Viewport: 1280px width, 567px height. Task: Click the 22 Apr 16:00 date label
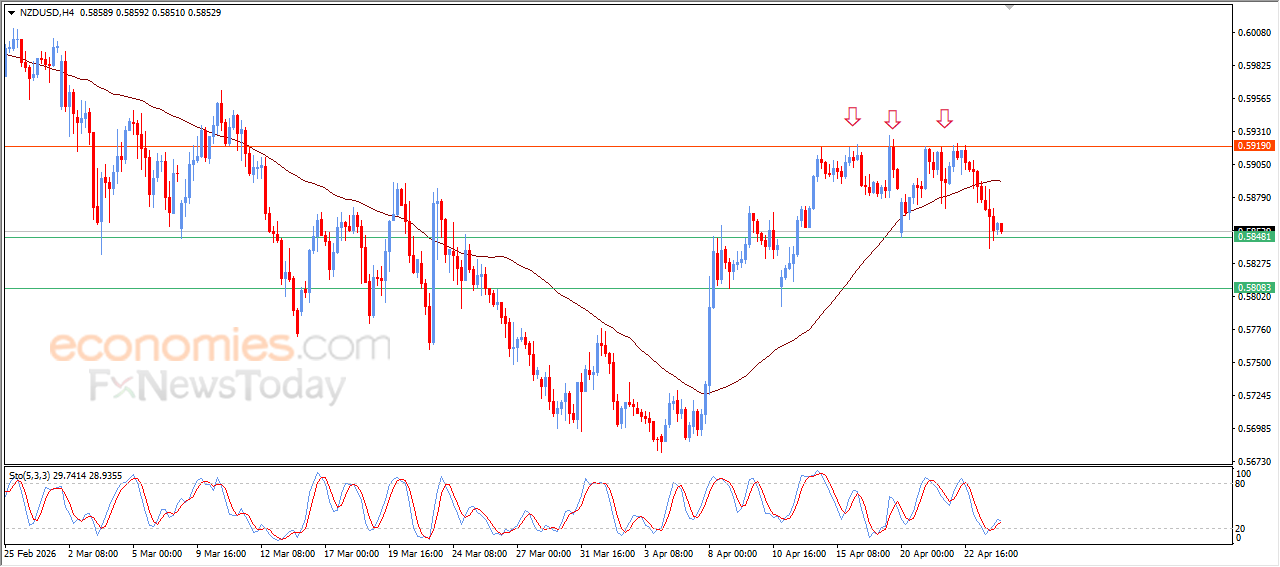(x=990, y=552)
